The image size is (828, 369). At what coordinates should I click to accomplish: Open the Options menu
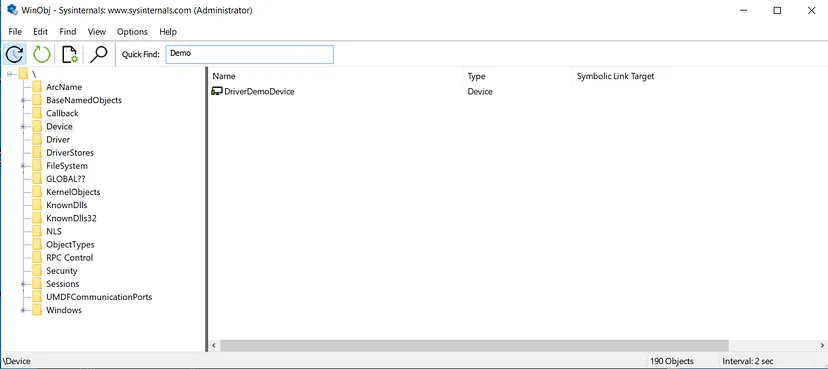(133, 32)
